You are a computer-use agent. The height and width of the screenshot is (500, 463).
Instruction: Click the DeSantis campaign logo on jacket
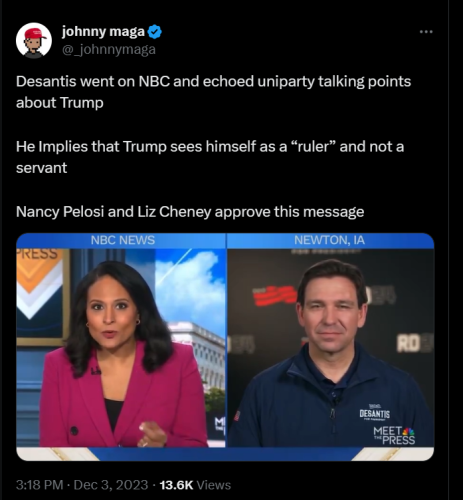coord(375,412)
